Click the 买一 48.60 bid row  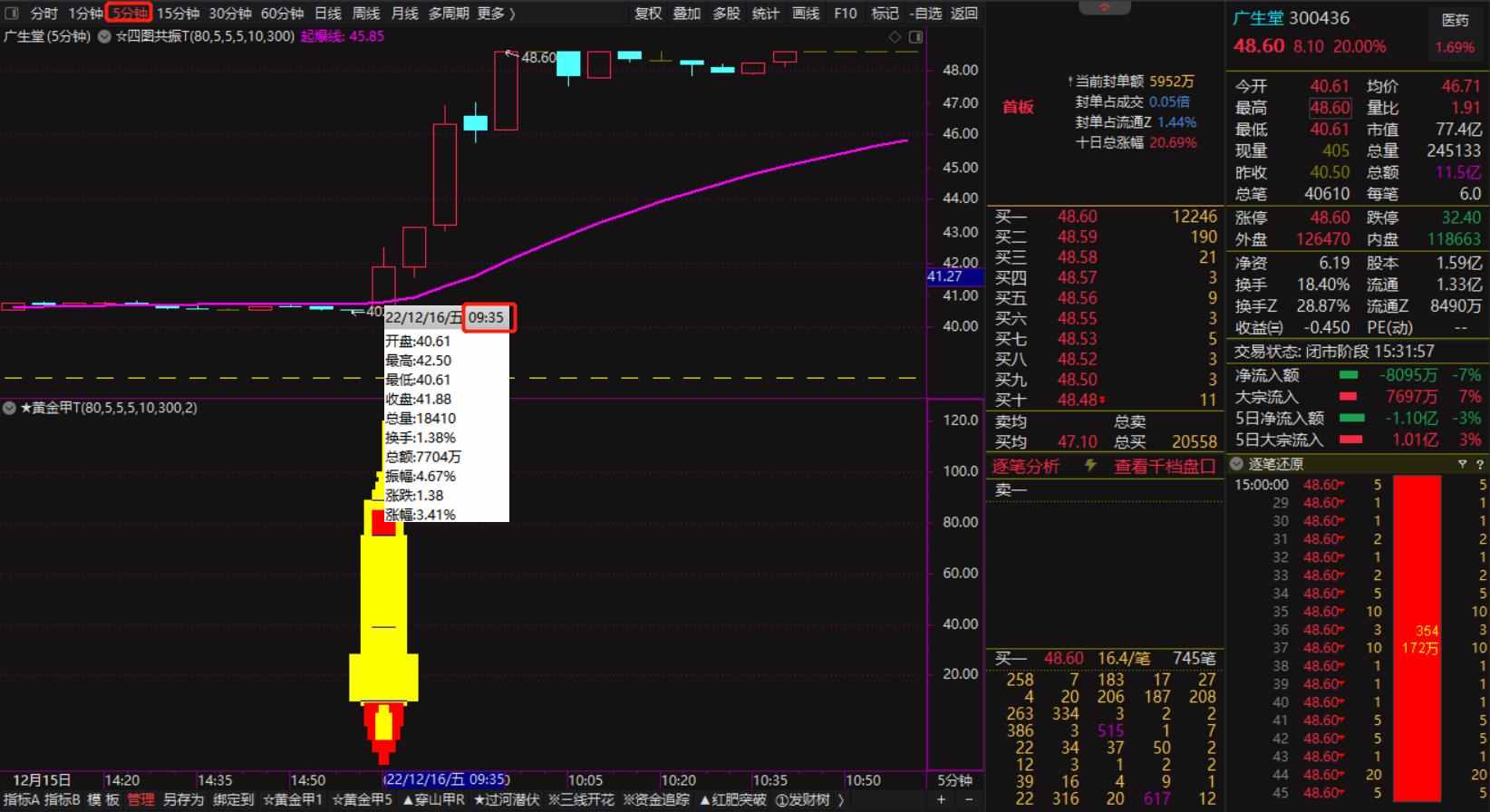coord(1105,217)
